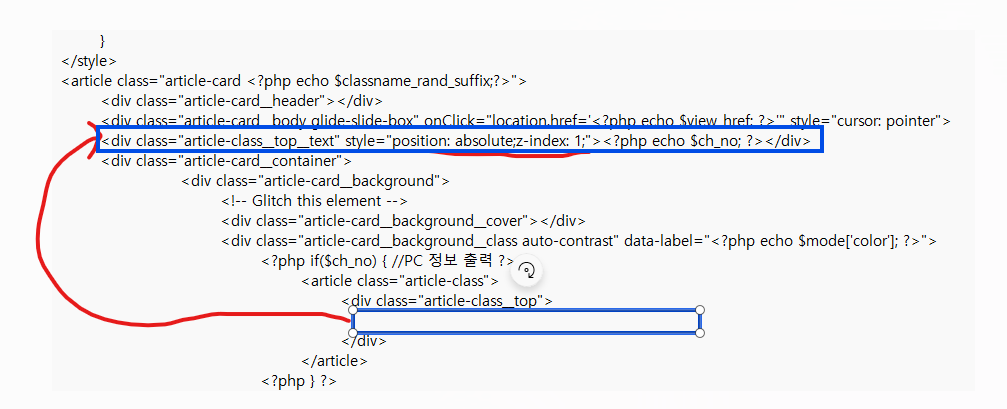
Task: Click the article-card__background__cover div line
Action: (403, 221)
